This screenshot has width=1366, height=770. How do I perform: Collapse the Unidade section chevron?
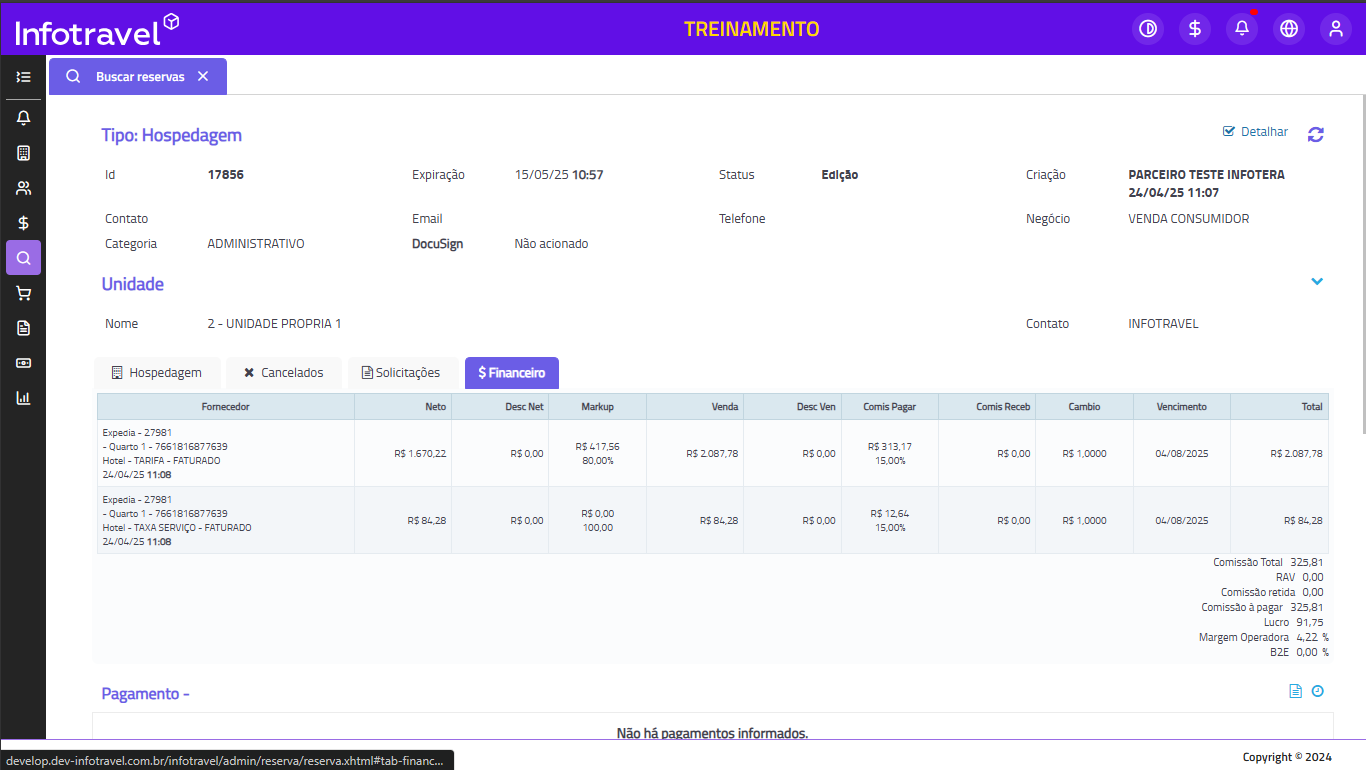click(1317, 282)
